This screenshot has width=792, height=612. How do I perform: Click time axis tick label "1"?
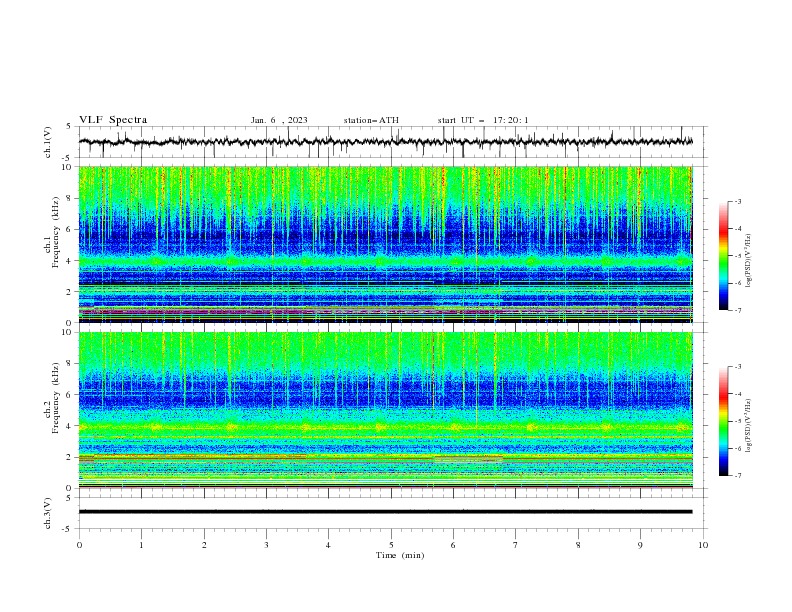tap(141, 545)
